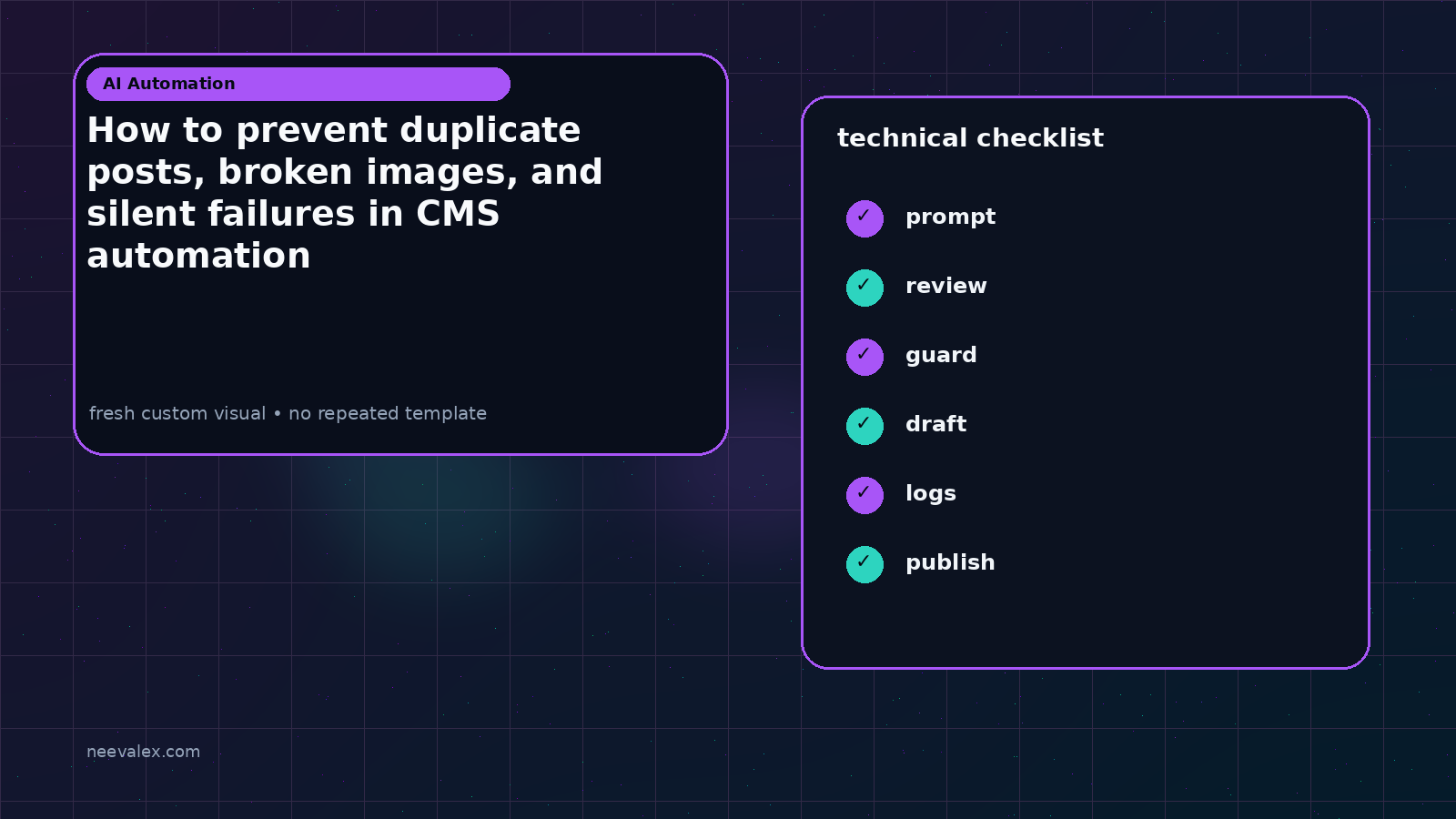Select the 'logs' checklist label

930,494
